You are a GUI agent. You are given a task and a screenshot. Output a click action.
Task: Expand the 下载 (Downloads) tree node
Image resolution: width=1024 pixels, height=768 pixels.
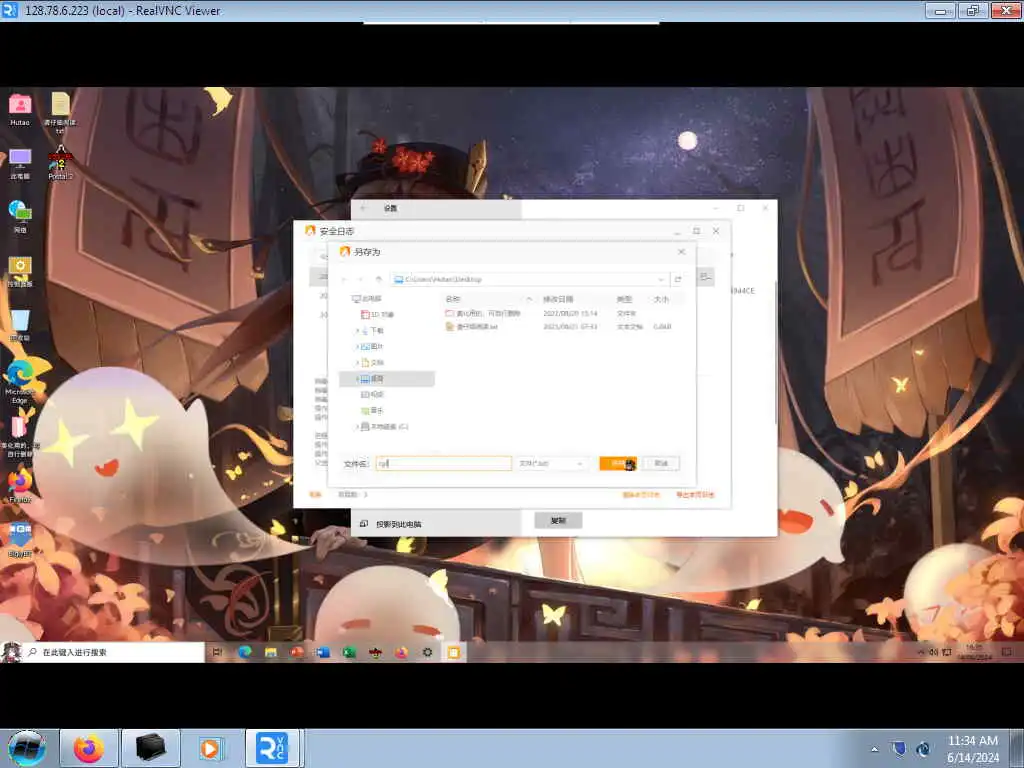coord(357,330)
